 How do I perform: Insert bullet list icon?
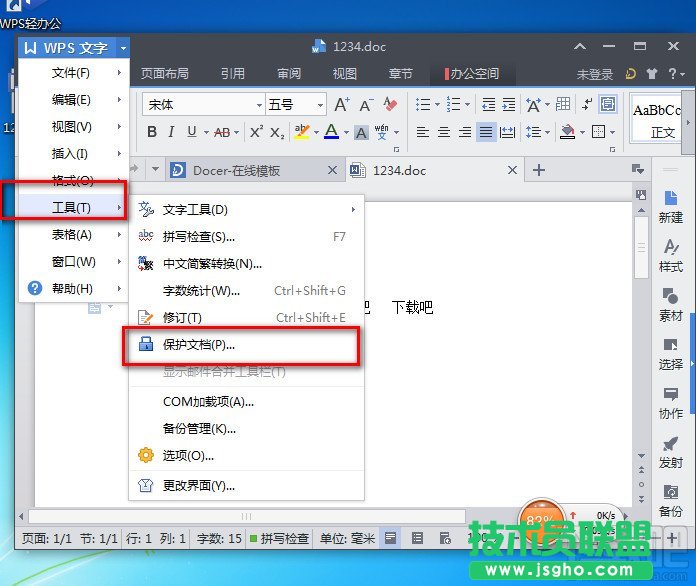(423, 105)
